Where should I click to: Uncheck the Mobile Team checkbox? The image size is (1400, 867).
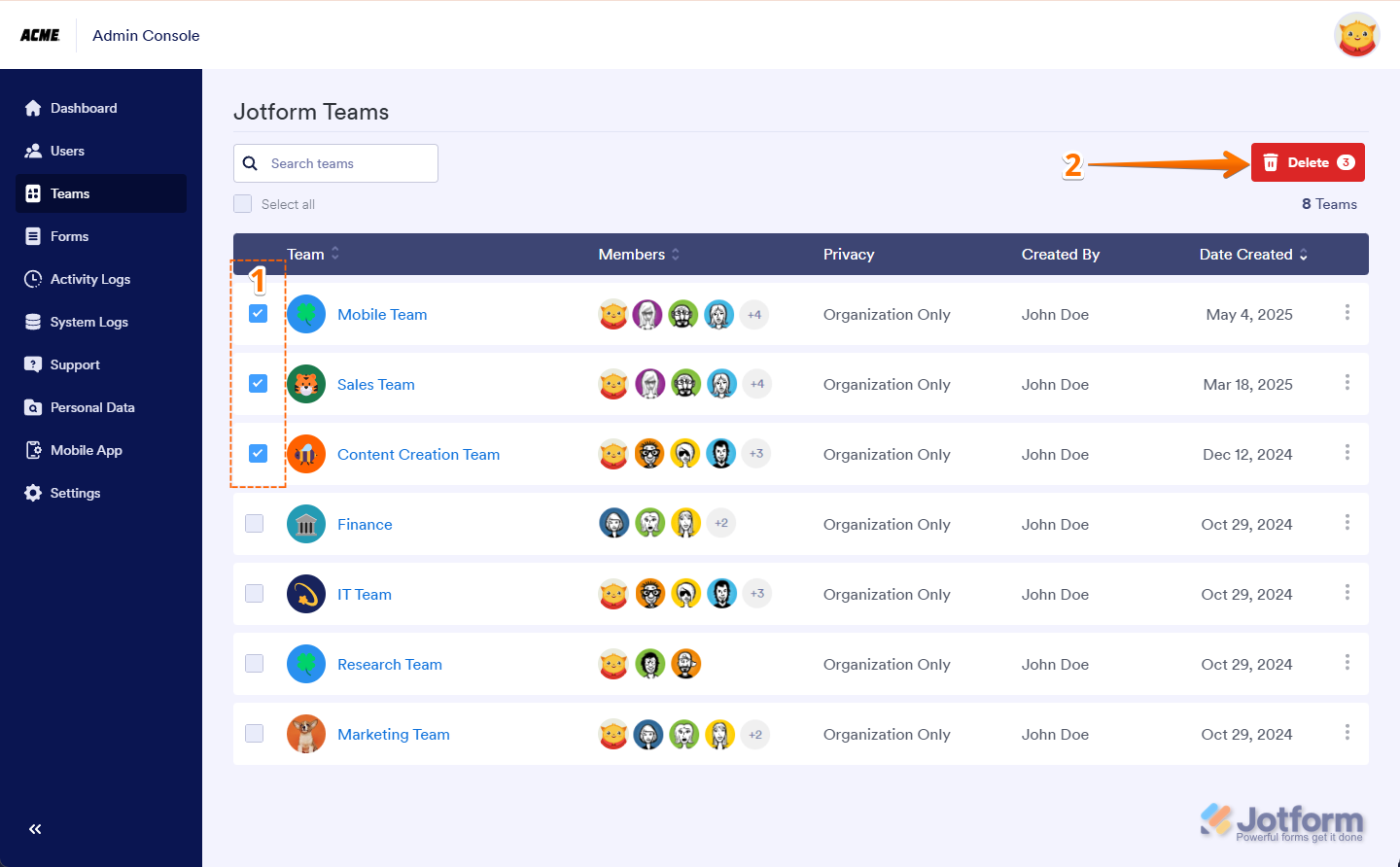click(x=258, y=313)
